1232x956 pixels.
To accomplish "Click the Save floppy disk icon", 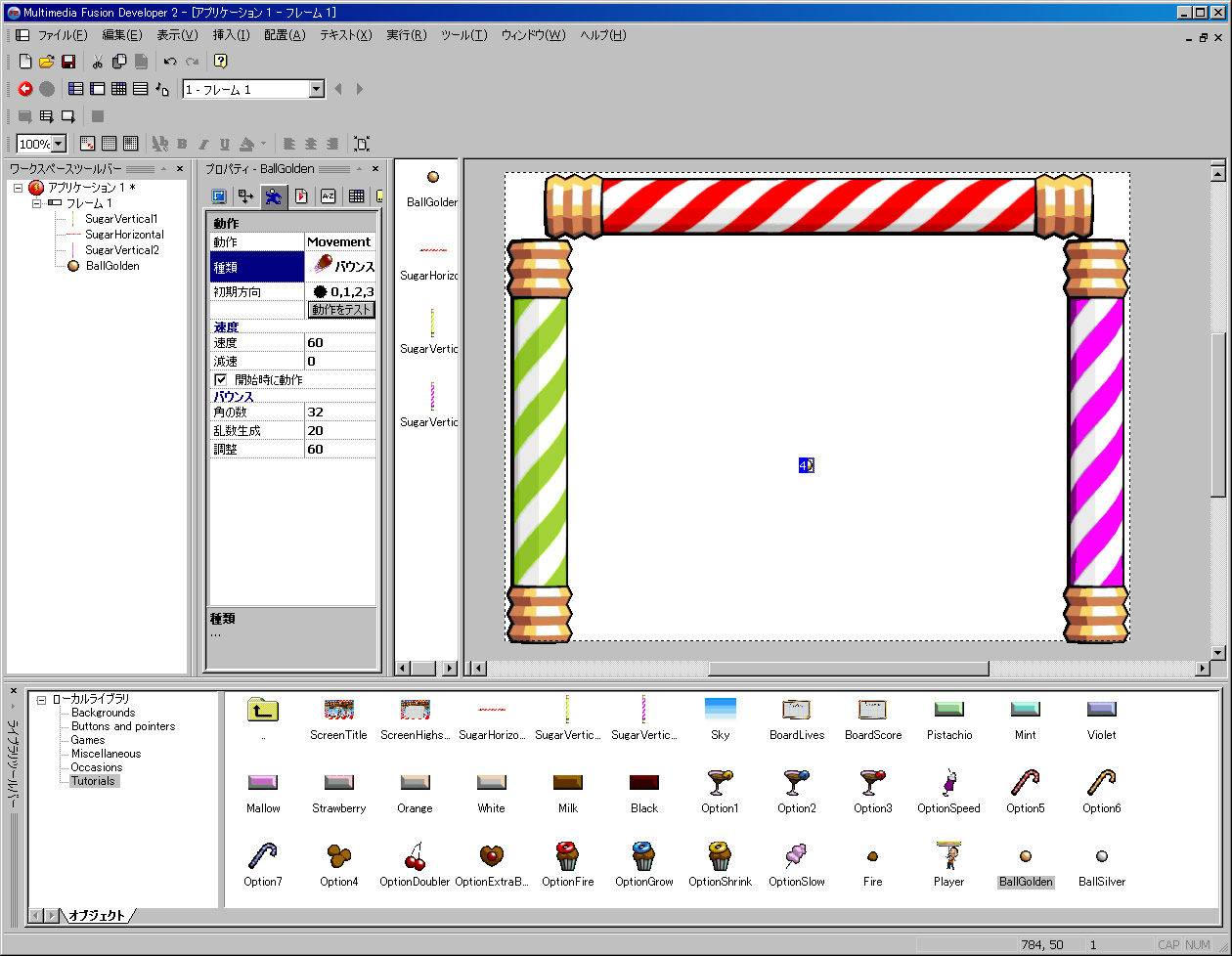I will coord(68,62).
